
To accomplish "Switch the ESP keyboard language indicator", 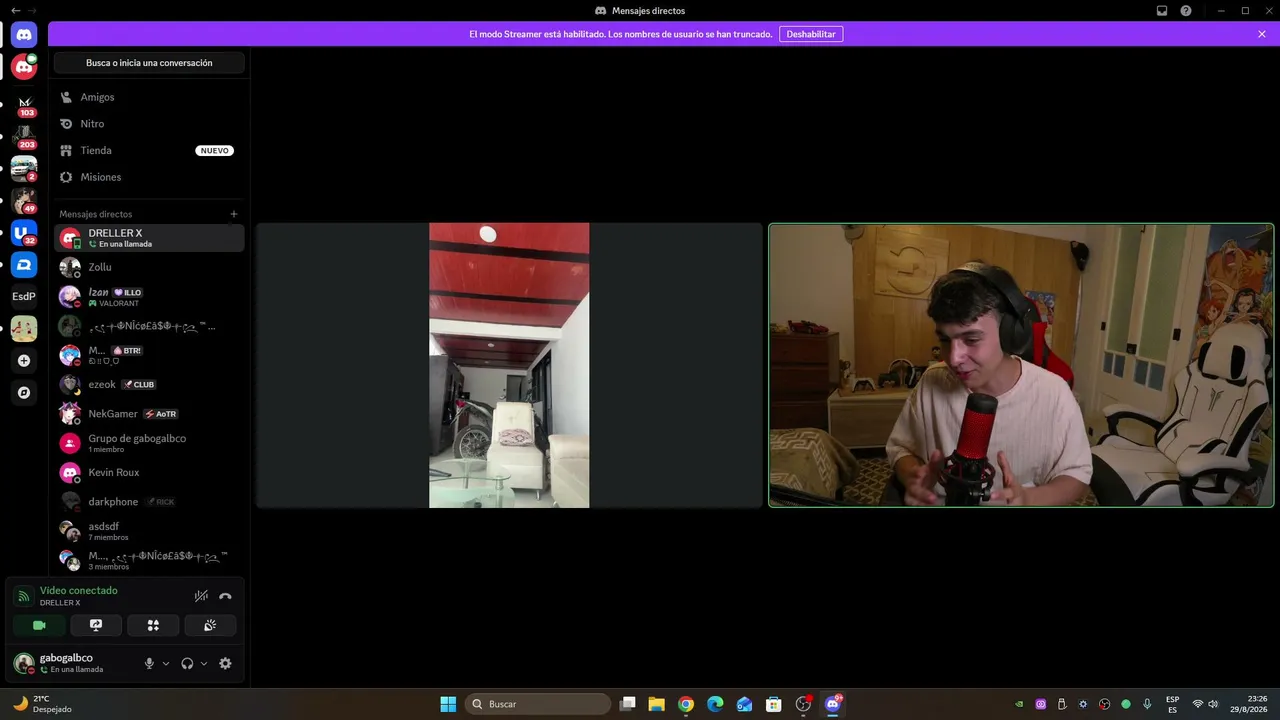I will (x=1173, y=704).
